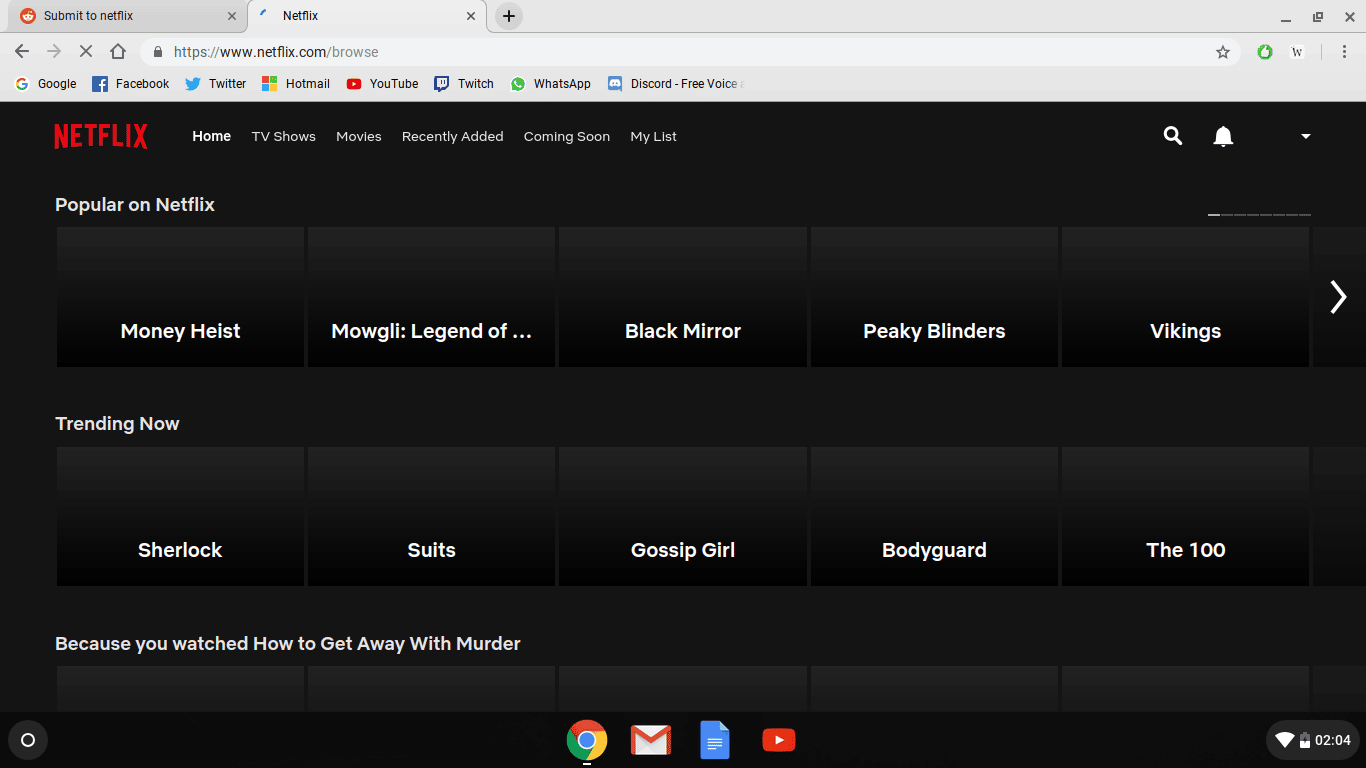The image size is (1366, 768).
Task: Select The 100 title card
Action: pyautogui.click(x=1185, y=516)
